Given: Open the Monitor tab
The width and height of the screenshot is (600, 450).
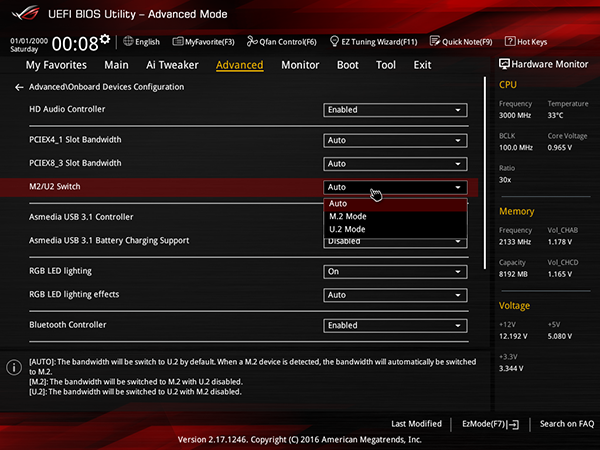Looking at the screenshot, I should click(300, 65).
